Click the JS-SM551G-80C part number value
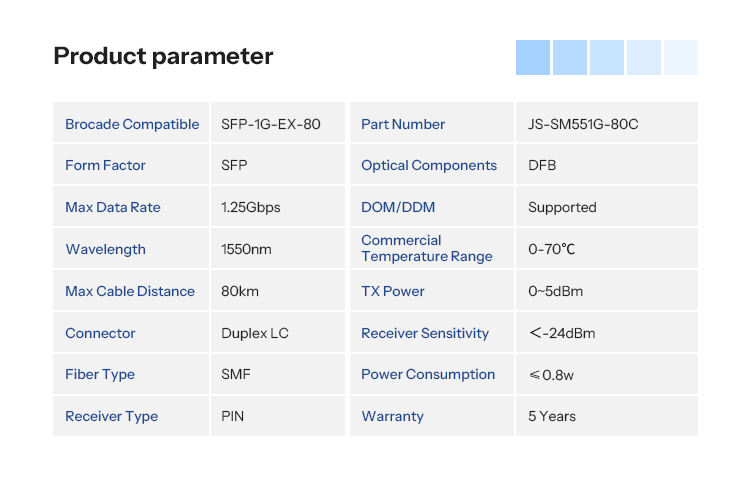The height and width of the screenshot is (480, 750). (x=583, y=124)
